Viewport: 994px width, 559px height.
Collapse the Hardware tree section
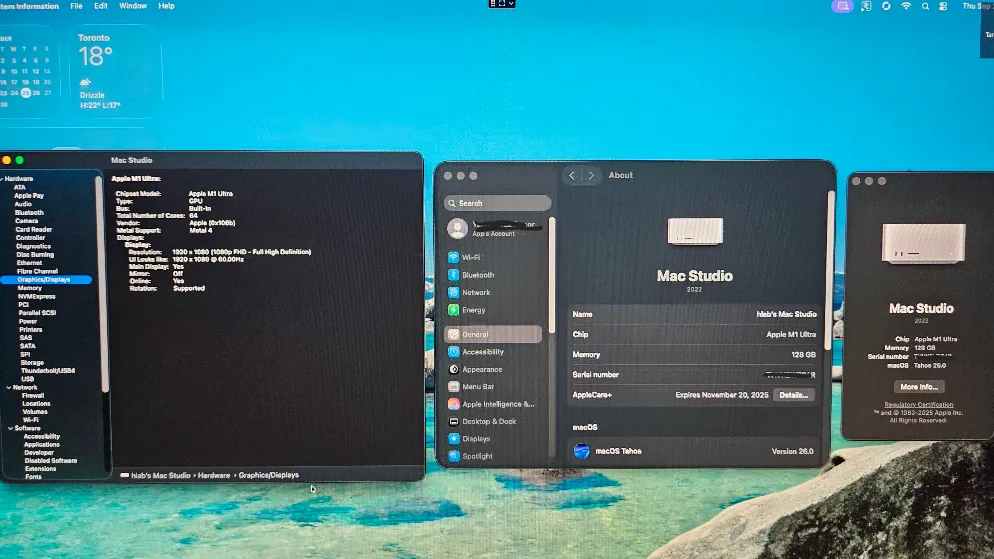[2, 179]
